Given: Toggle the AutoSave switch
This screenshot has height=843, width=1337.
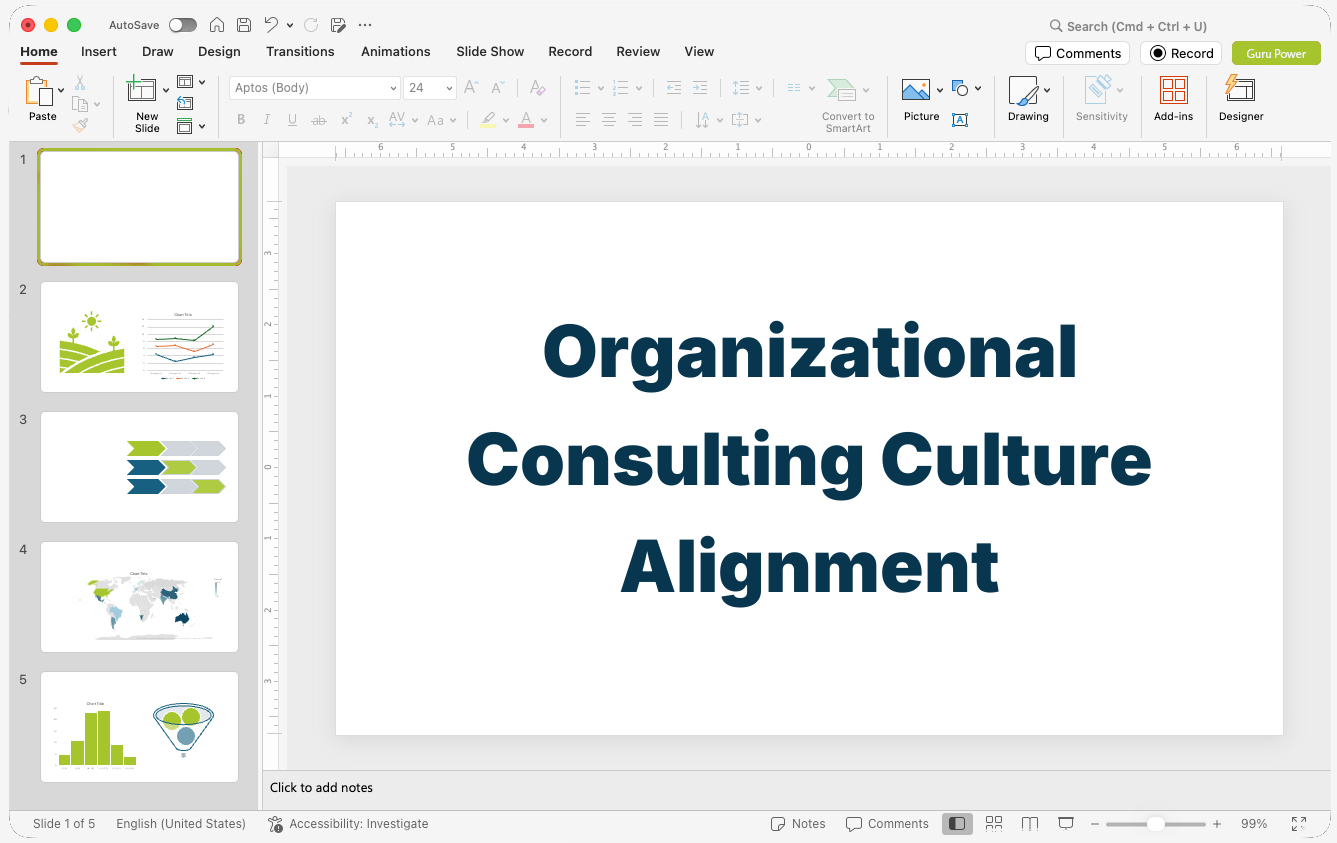Looking at the screenshot, I should [x=183, y=25].
